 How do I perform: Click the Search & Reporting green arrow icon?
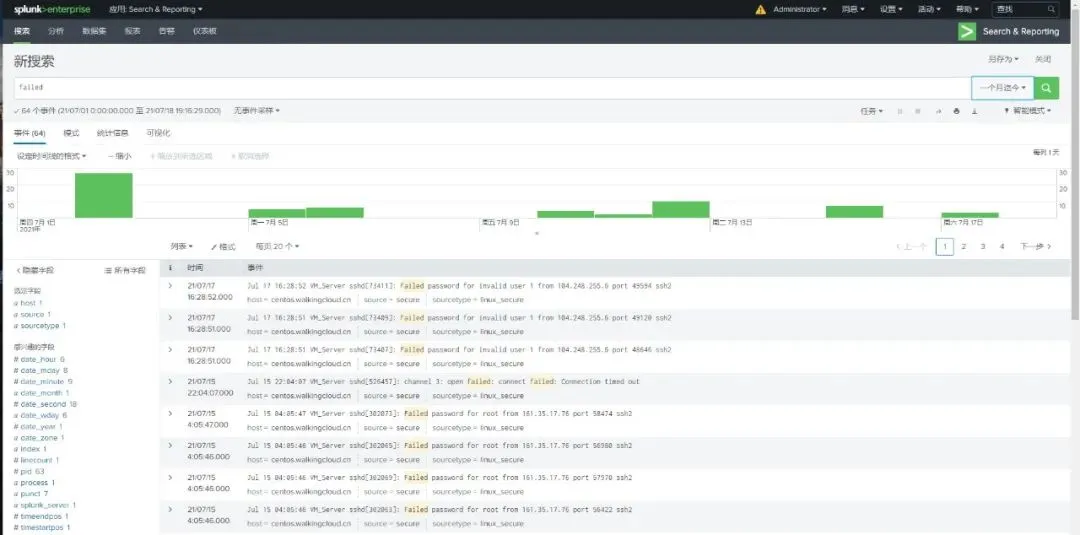[967, 31]
